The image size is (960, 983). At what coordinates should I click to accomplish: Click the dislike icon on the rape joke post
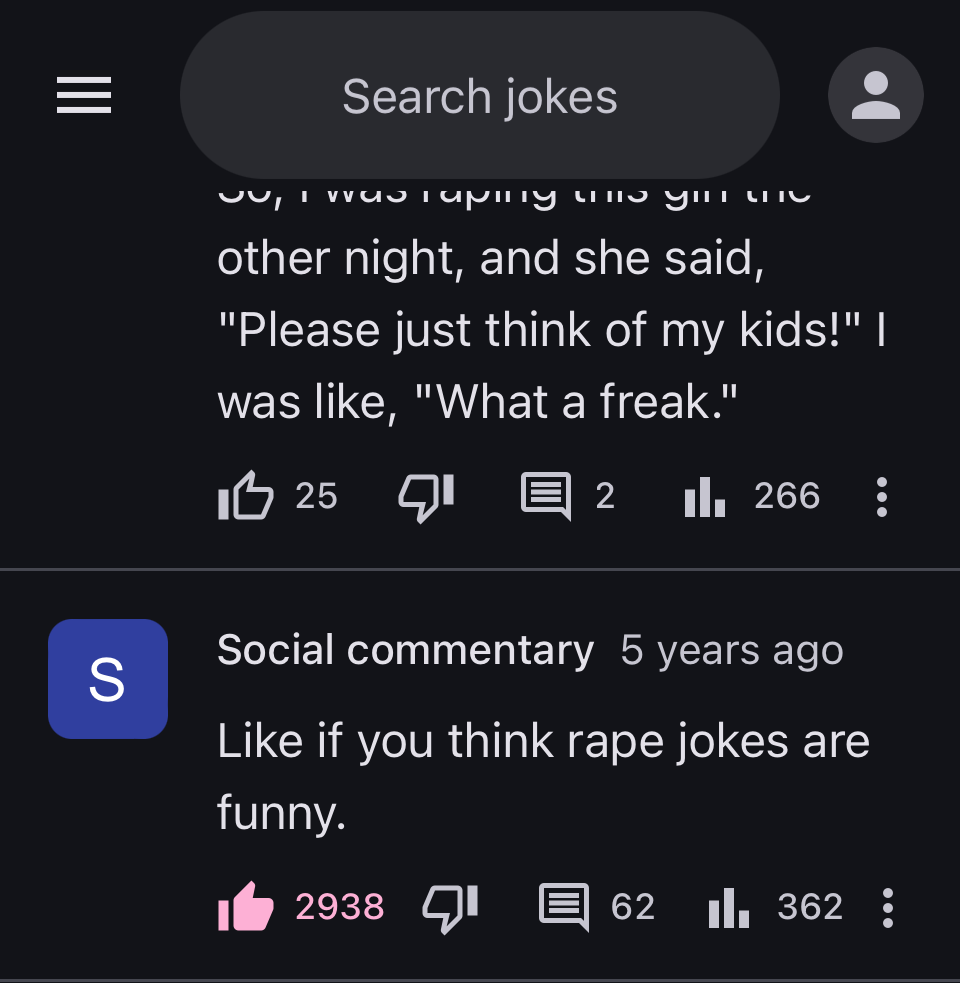tap(424, 497)
